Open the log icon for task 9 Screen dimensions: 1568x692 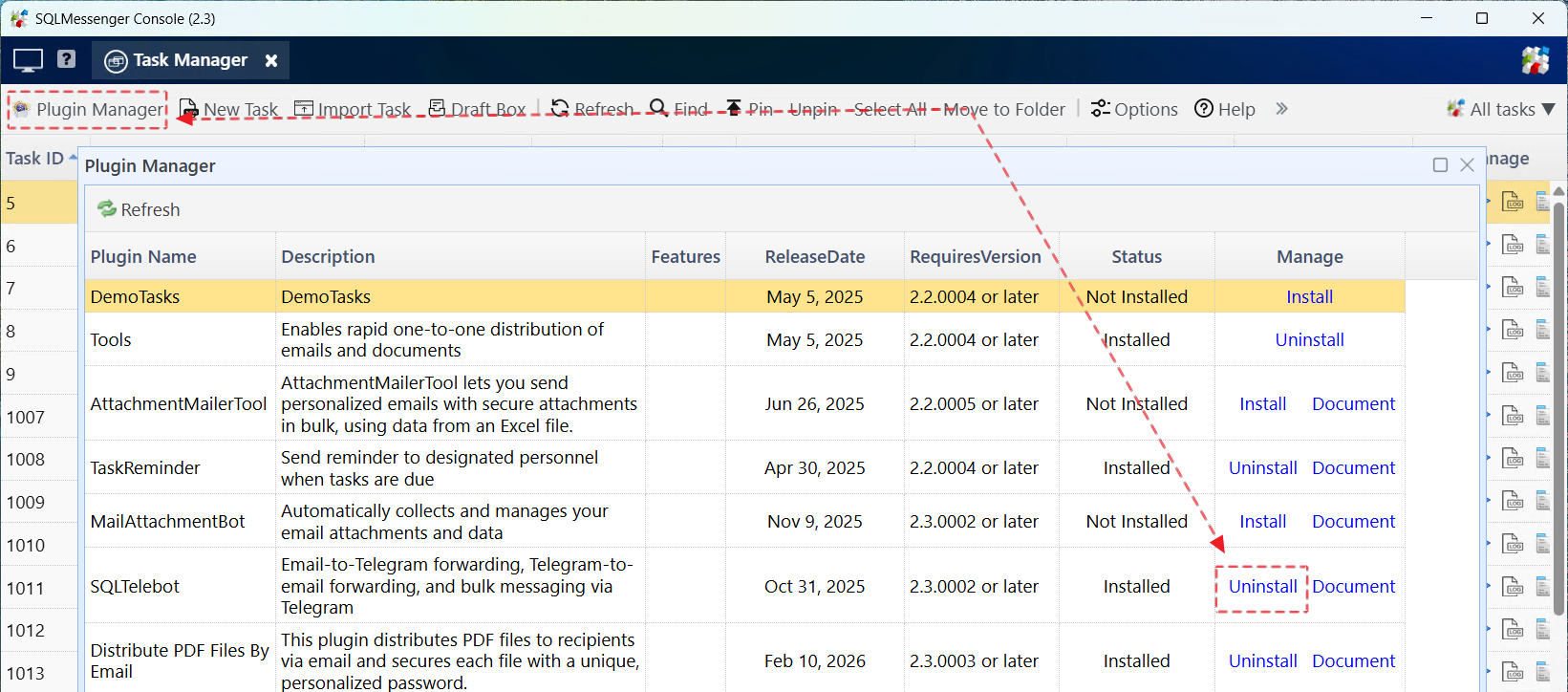(1513, 373)
